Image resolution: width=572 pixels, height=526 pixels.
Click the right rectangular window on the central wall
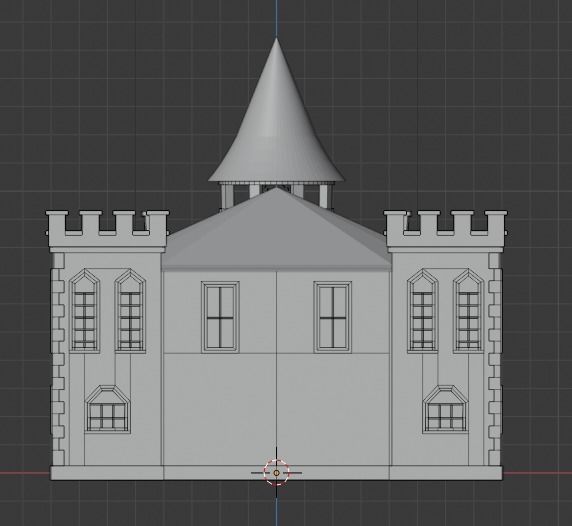pyautogui.click(x=333, y=317)
